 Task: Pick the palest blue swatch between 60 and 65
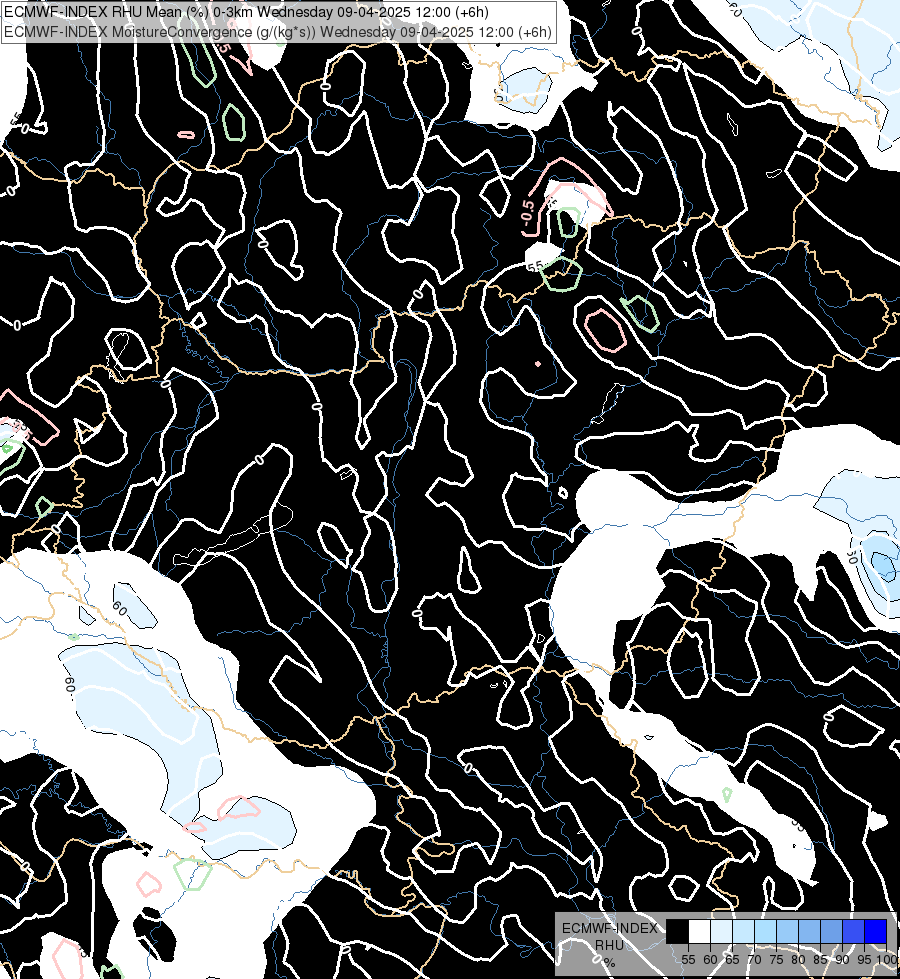[x=721, y=932]
